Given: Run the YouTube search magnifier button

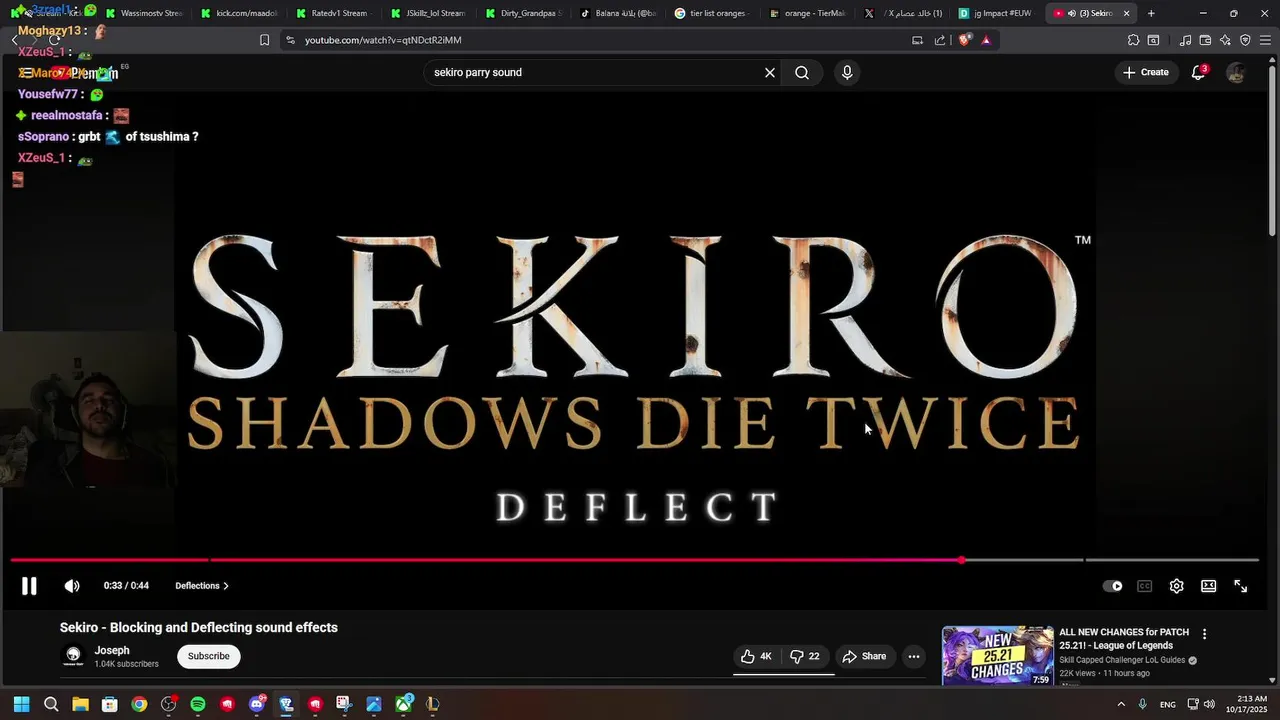Looking at the screenshot, I should tap(802, 72).
